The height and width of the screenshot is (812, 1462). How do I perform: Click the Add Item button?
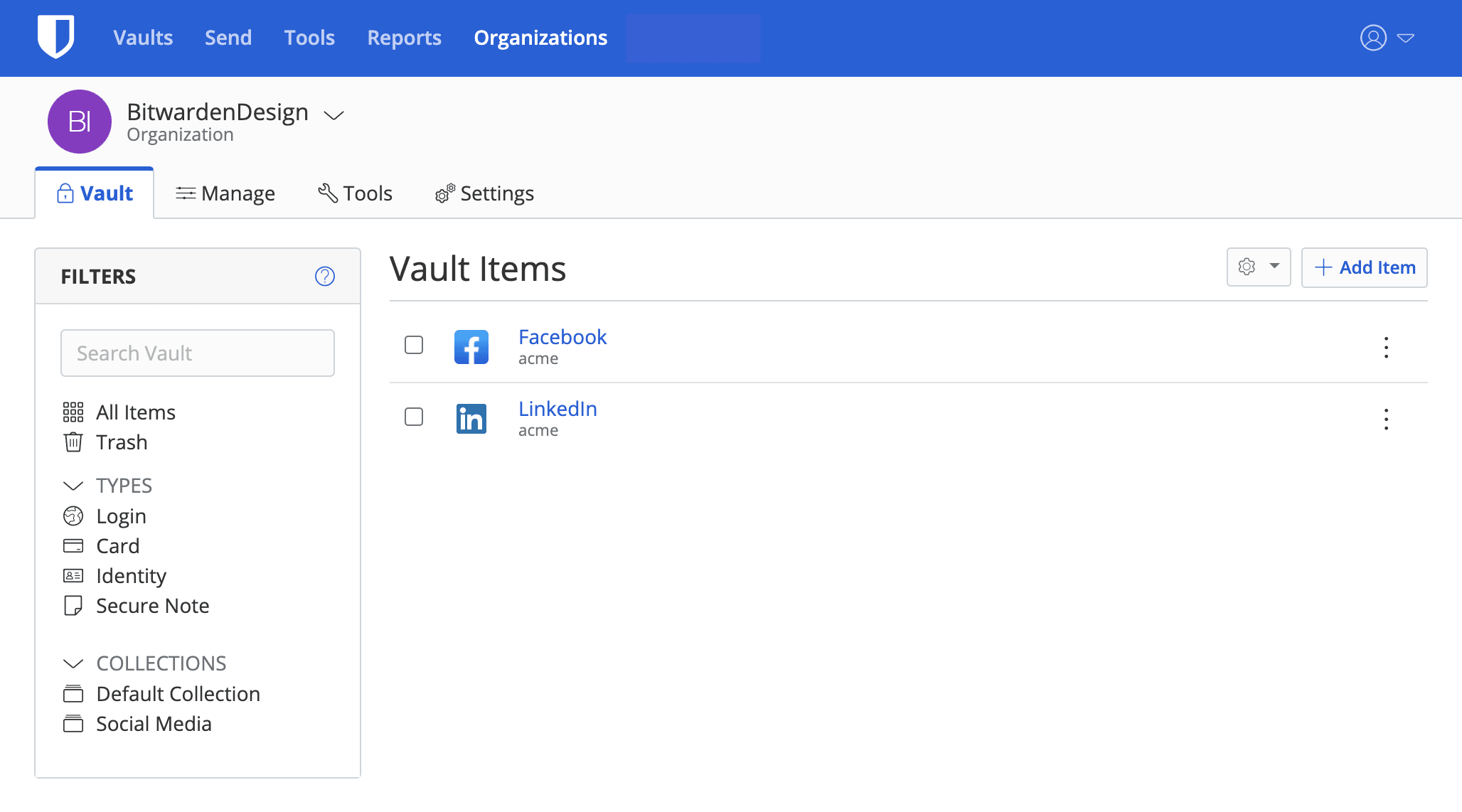point(1363,267)
